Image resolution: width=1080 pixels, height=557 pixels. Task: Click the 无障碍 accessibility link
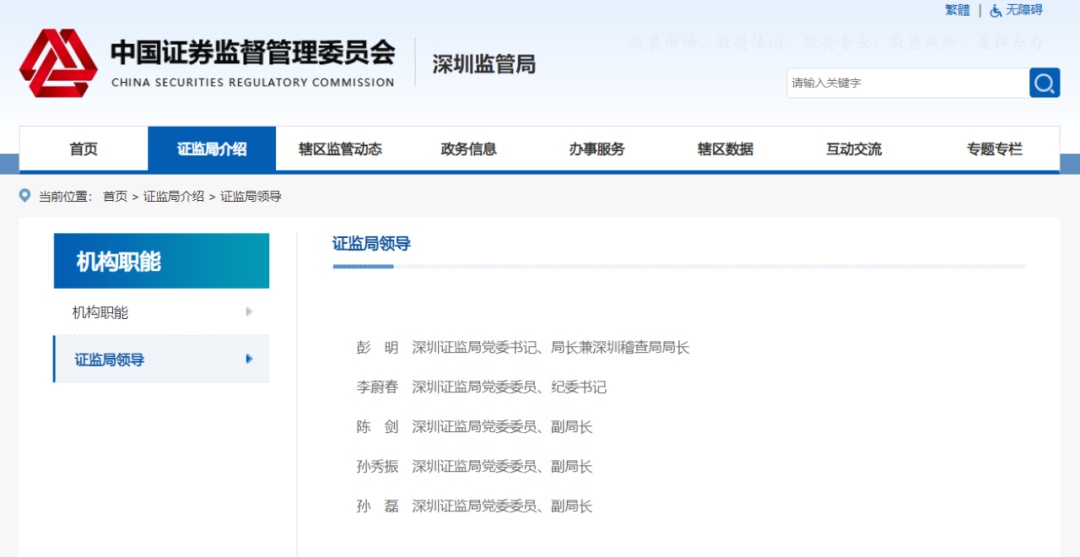tap(1024, 10)
